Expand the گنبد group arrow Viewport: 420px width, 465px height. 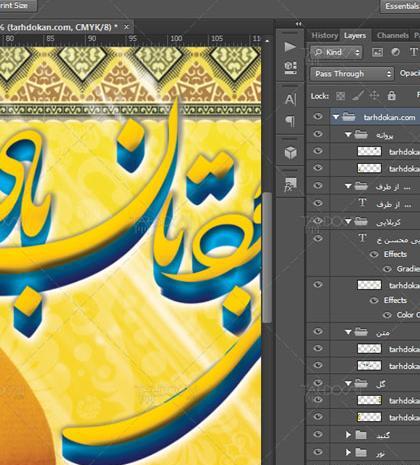[x=348, y=435]
